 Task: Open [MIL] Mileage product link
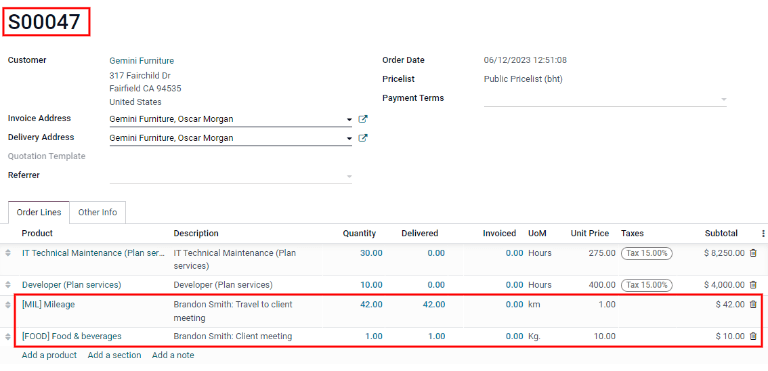click(x=48, y=304)
